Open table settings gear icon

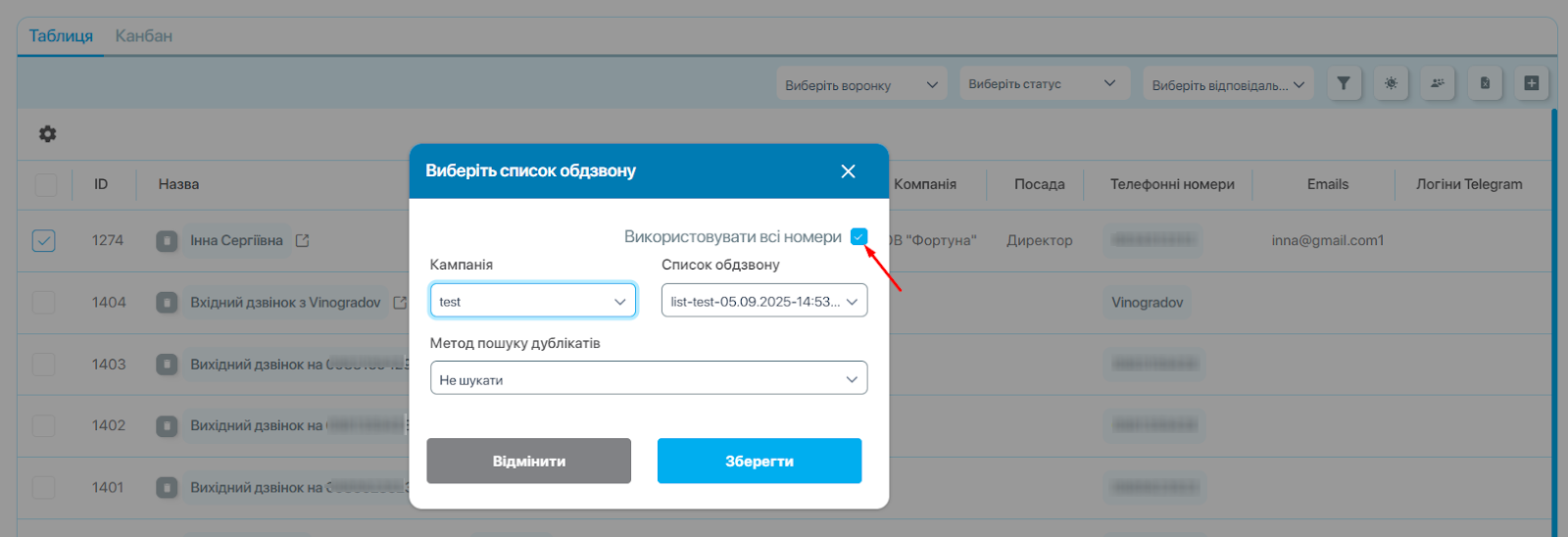[47, 133]
